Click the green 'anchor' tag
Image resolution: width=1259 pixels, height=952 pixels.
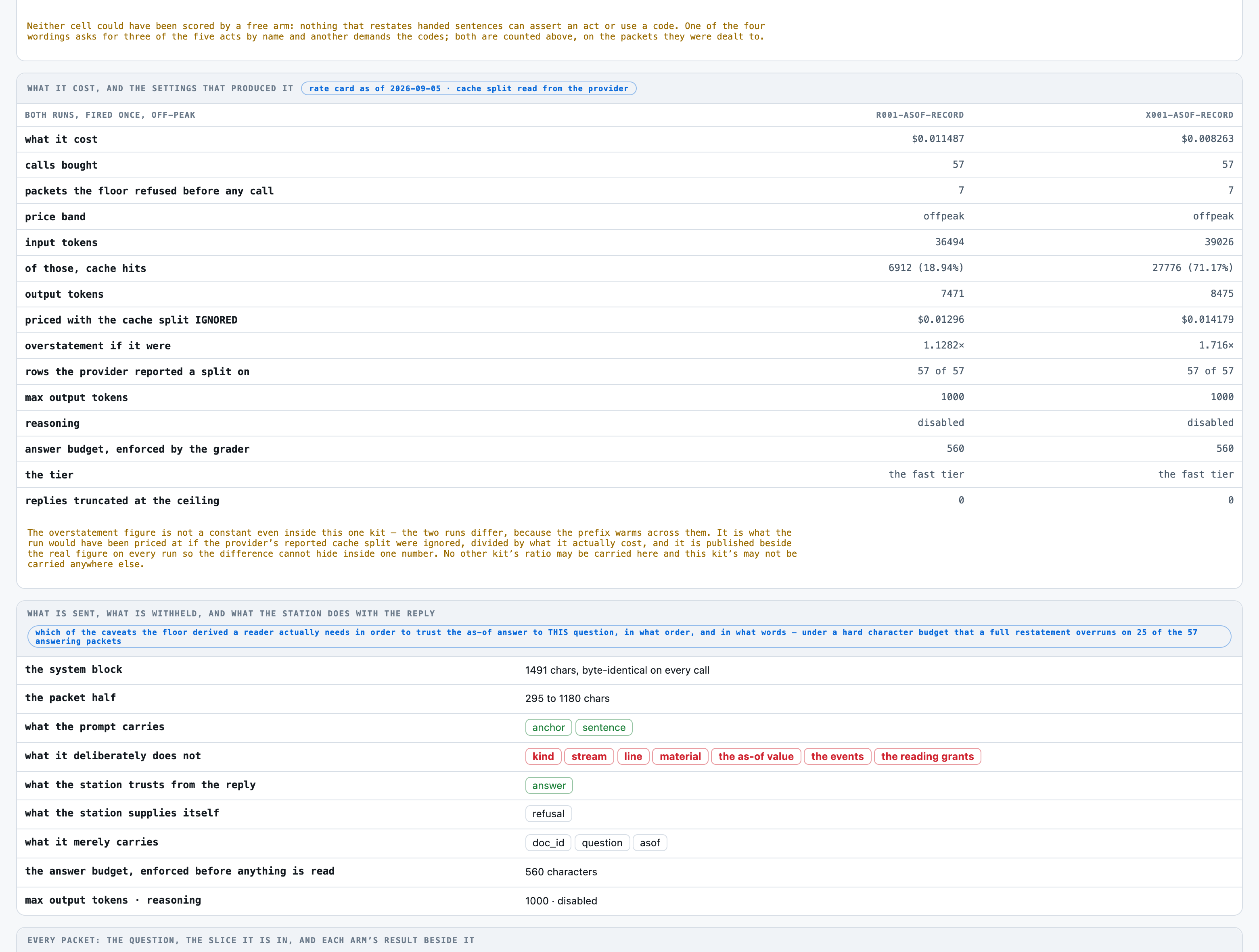click(548, 727)
